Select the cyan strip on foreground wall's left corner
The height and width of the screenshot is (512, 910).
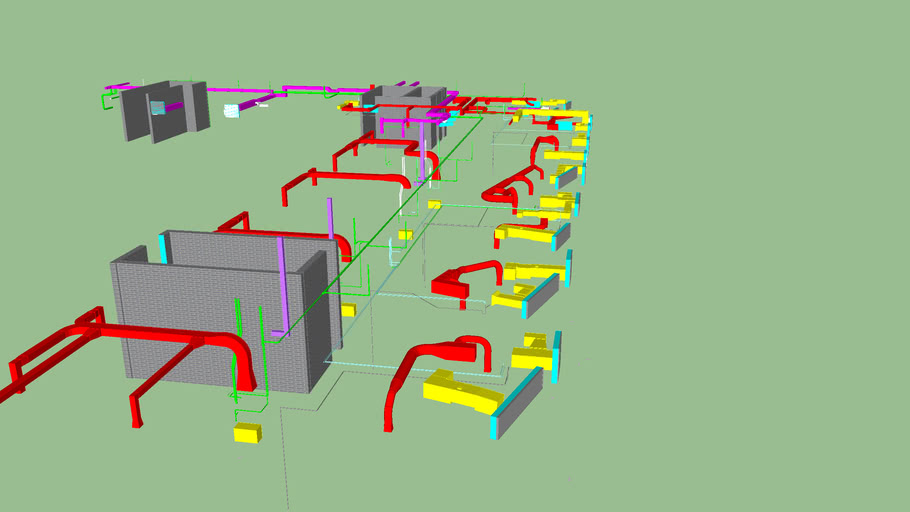[x=163, y=248]
